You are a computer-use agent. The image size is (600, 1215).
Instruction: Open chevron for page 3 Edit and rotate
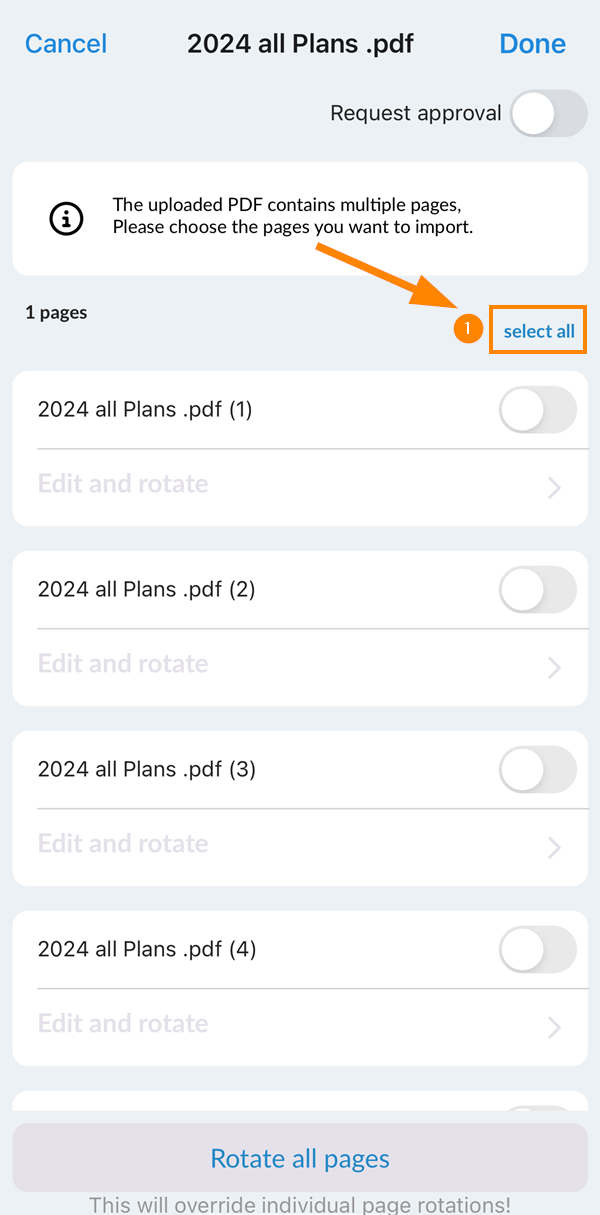(555, 847)
